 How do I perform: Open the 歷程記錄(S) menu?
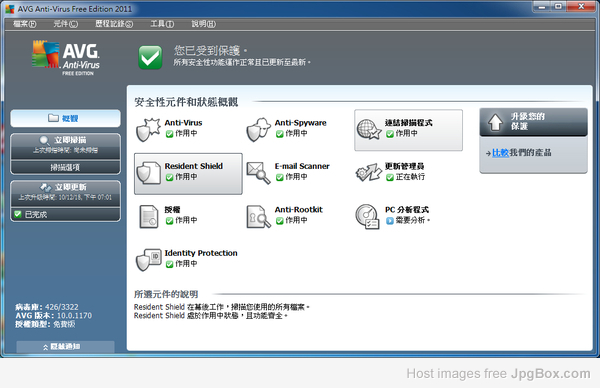point(114,24)
